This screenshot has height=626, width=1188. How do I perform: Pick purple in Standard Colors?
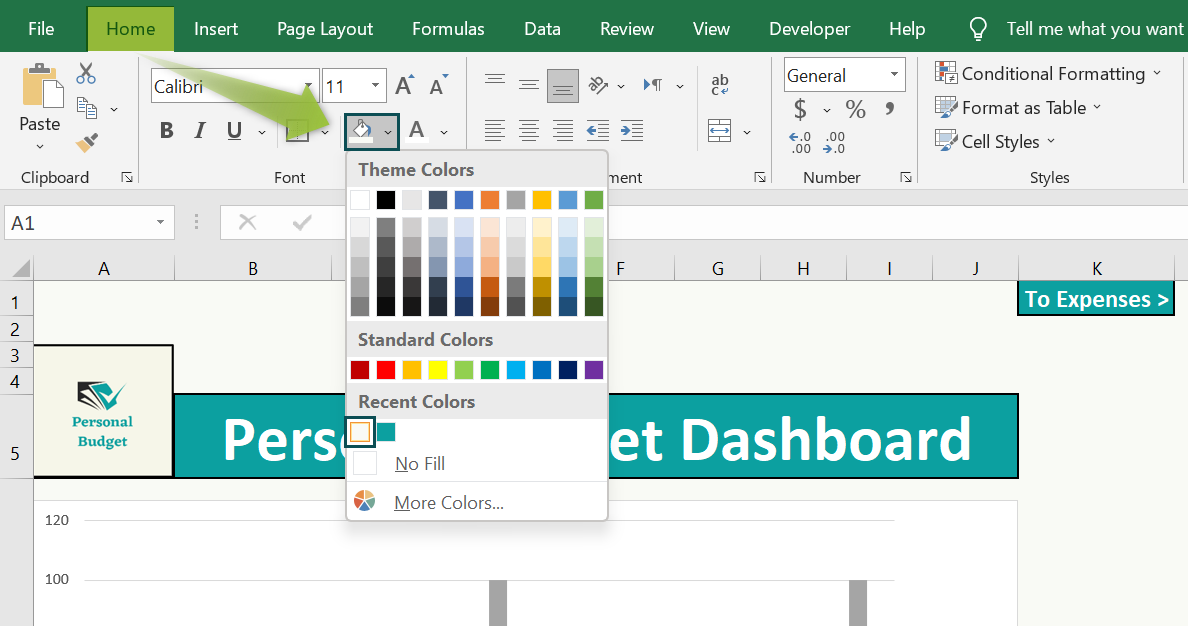click(594, 370)
